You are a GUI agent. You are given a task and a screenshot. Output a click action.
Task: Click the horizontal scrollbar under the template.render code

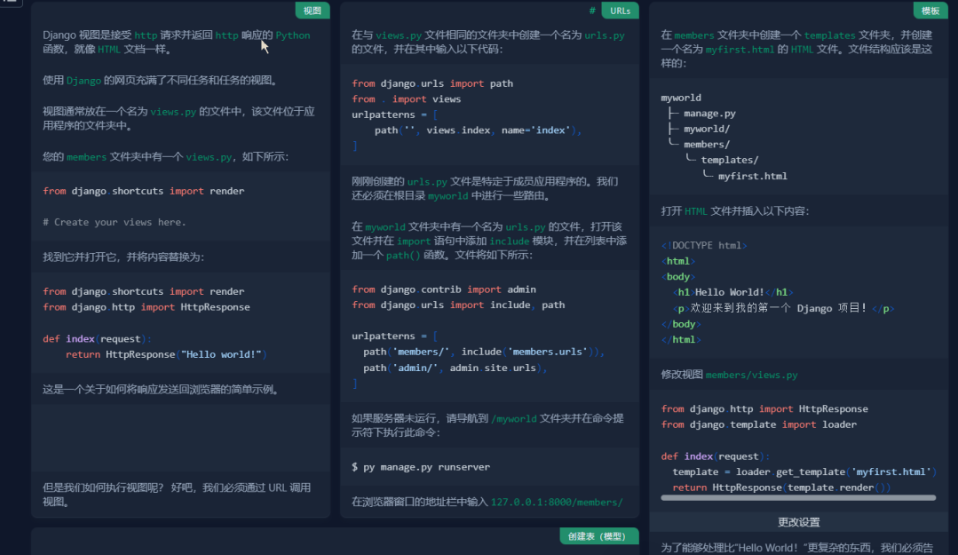798,498
